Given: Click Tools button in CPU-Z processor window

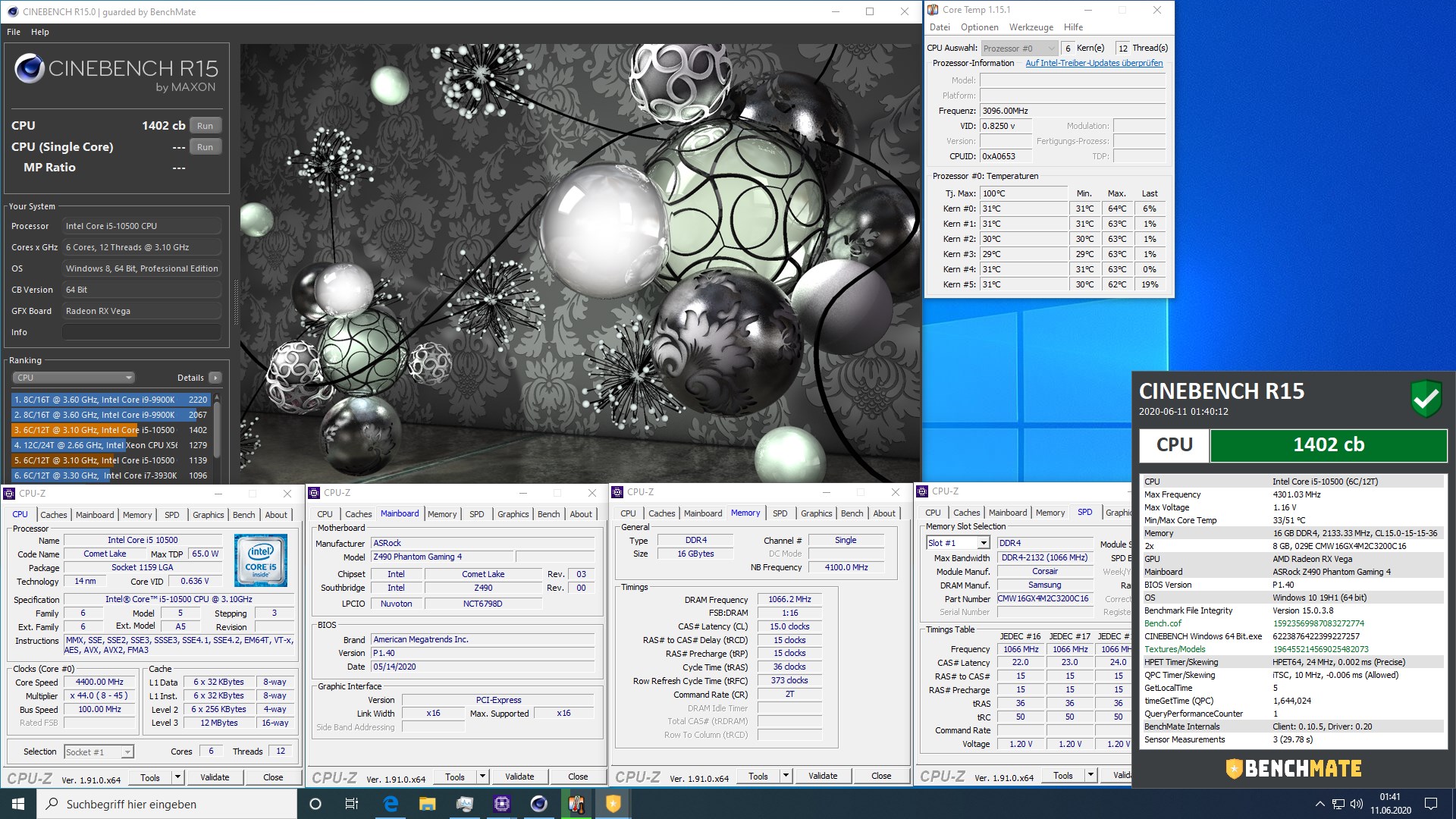Looking at the screenshot, I should (x=150, y=777).
